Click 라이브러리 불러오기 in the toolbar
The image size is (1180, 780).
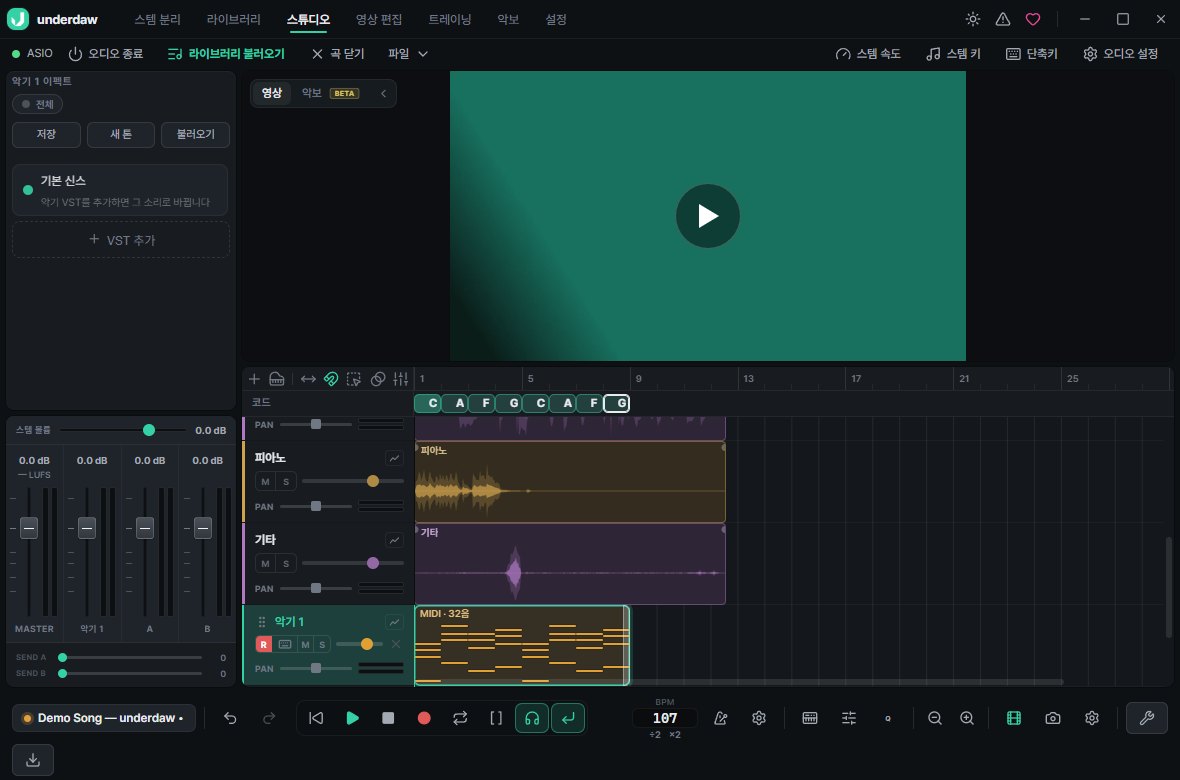(227, 53)
